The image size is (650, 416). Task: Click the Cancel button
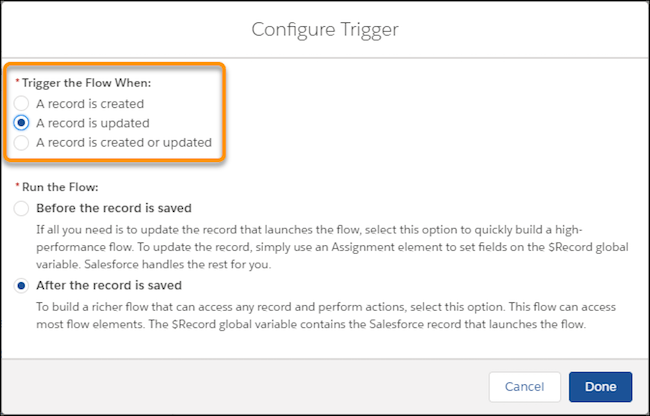(x=524, y=386)
